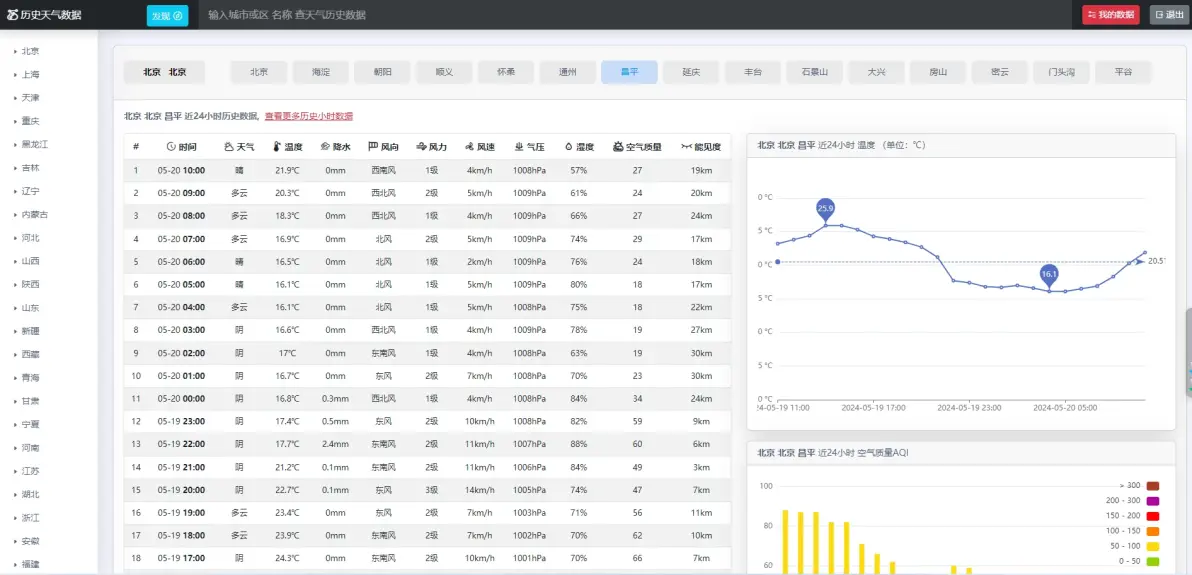Select the 密云 district tab
The image size is (1192, 575).
(x=1000, y=72)
